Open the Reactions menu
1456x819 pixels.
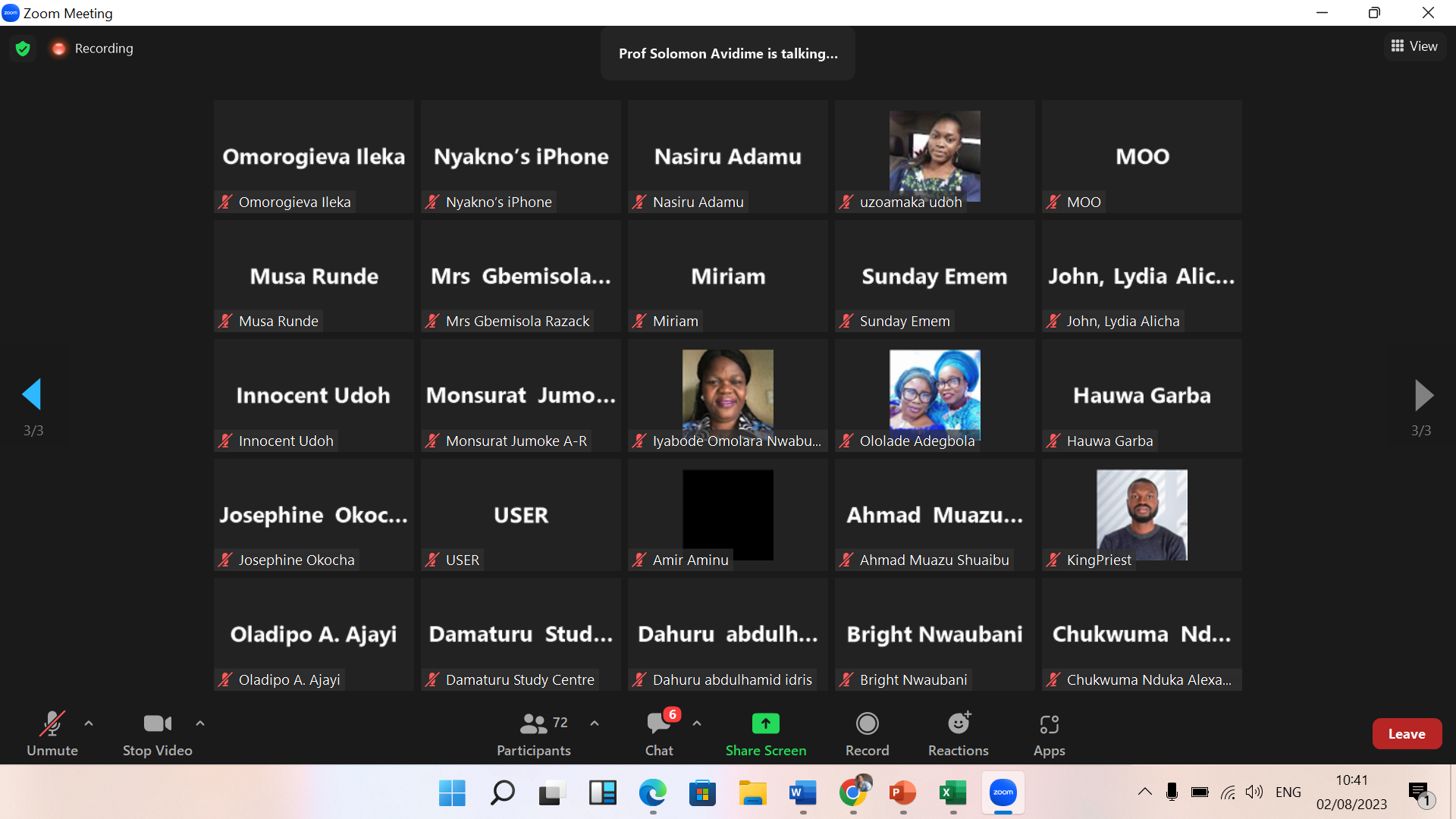pos(959,734)
